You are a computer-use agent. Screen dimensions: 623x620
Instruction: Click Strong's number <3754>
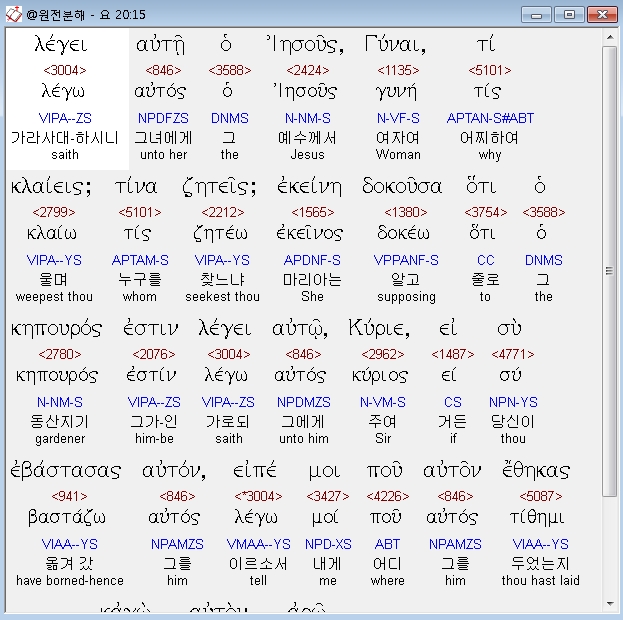pos(486,212)
